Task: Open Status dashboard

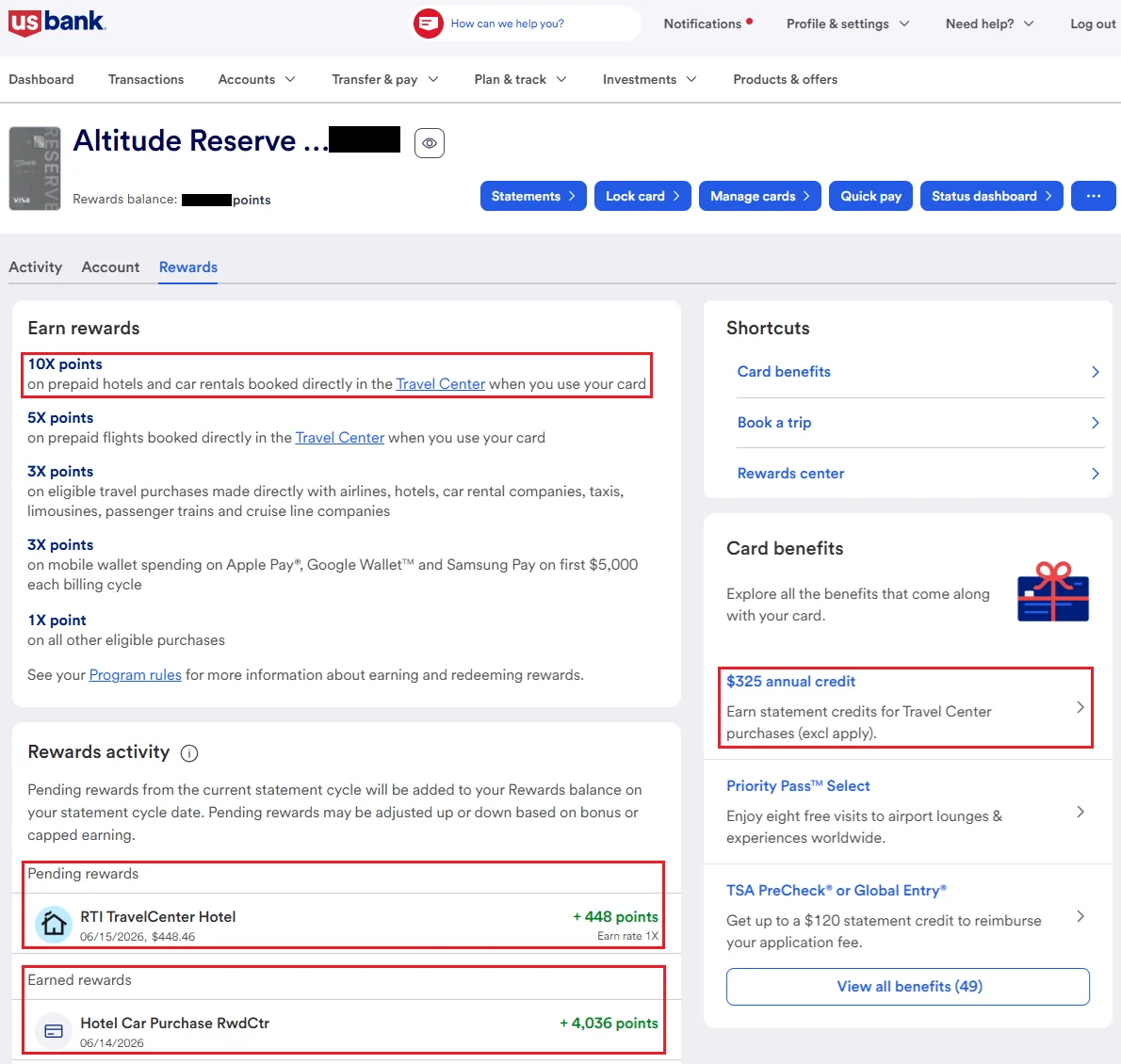Action: [x=992, y=196]
